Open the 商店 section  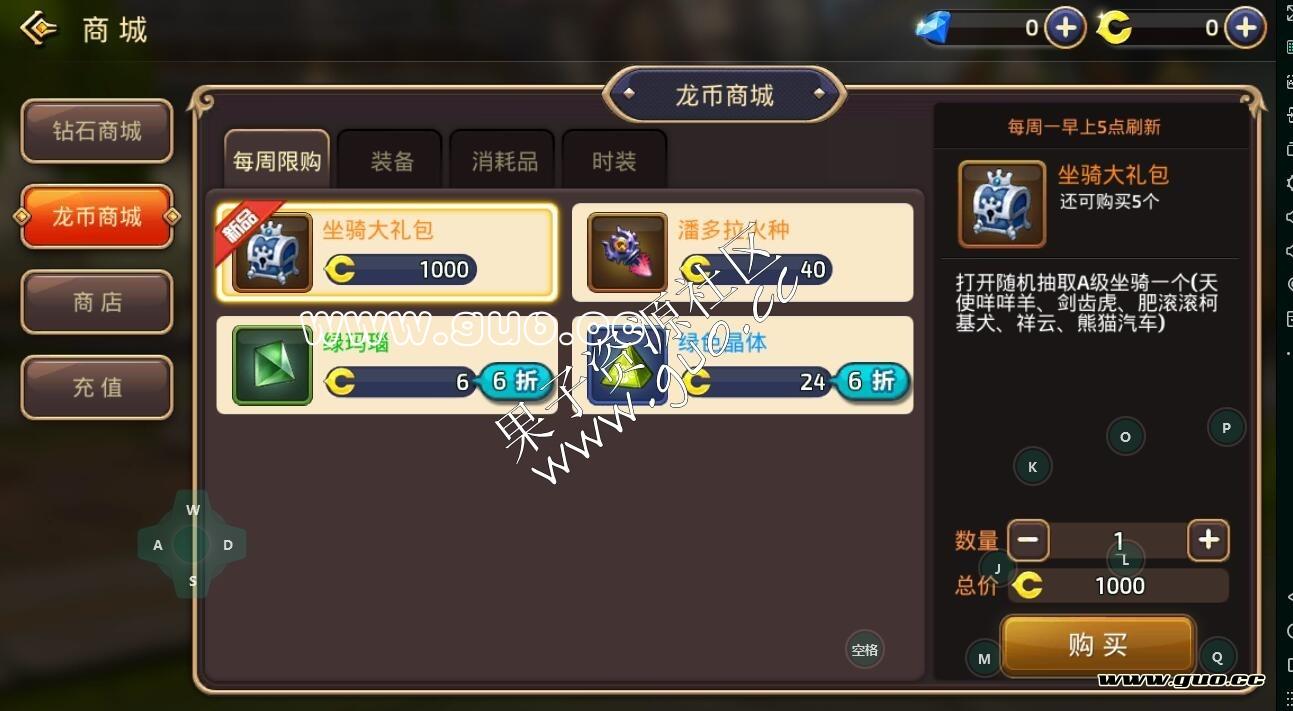coord(97,302)
